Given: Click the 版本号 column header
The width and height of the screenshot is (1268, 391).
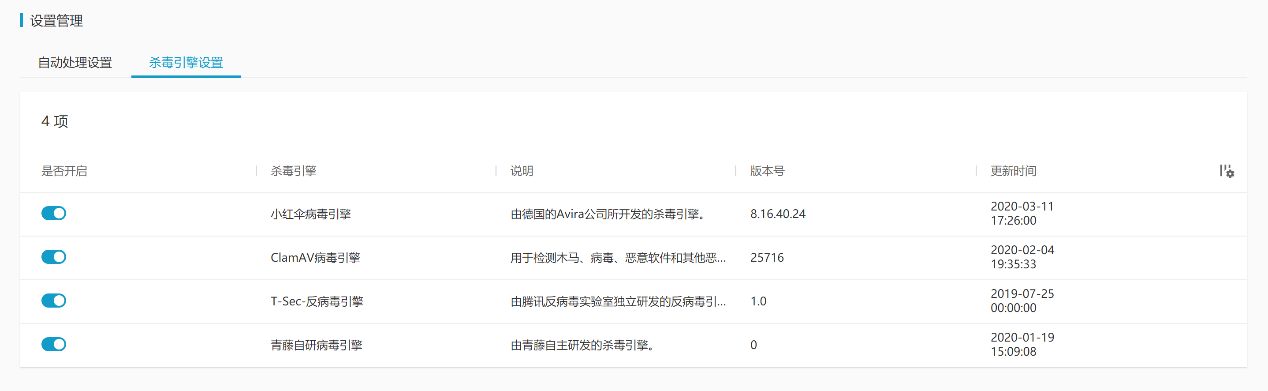Looking at the screenshot, I should click(767, 171).
